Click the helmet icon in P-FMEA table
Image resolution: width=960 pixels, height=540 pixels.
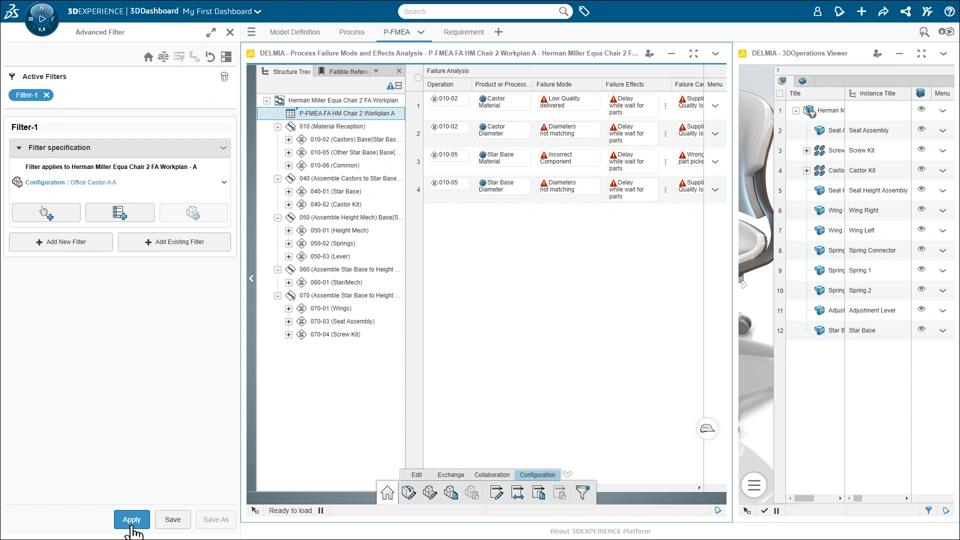[707, 429]
